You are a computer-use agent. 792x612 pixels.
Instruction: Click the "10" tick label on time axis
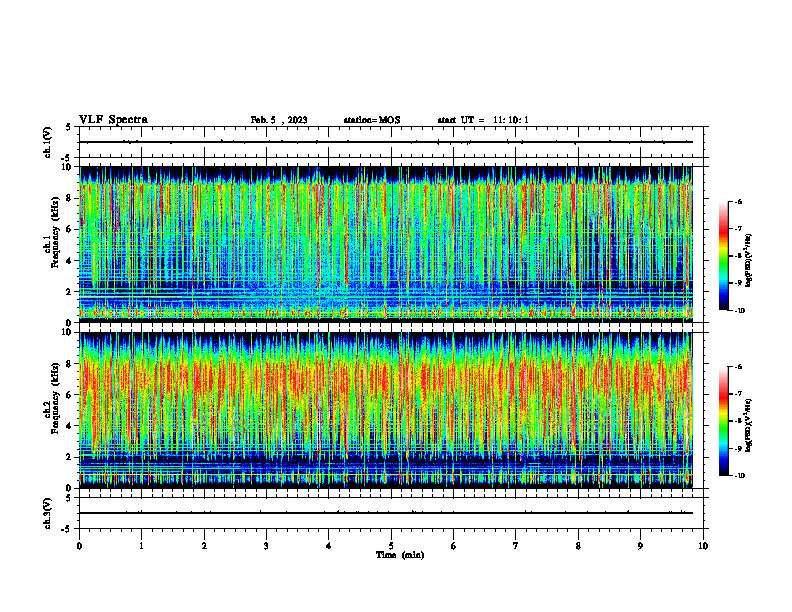coord(703,546)
